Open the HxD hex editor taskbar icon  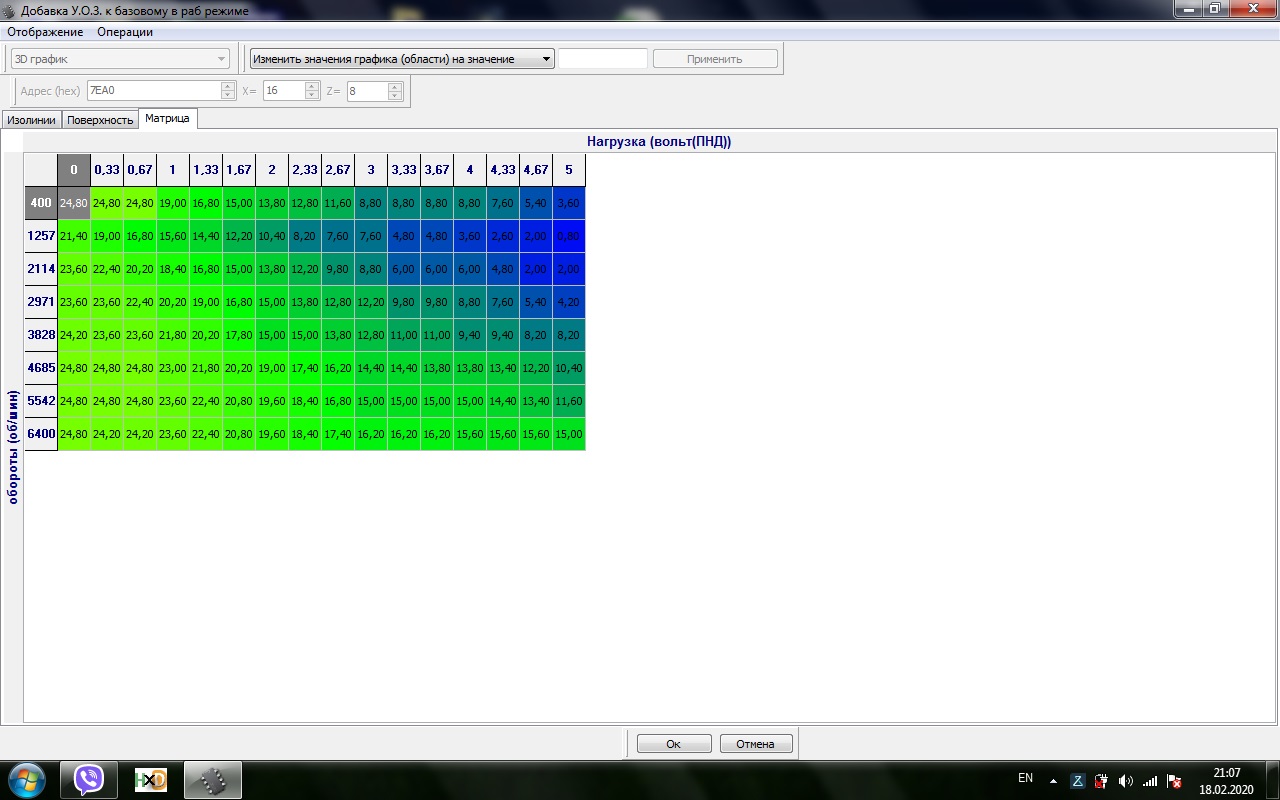click(151, 780)
